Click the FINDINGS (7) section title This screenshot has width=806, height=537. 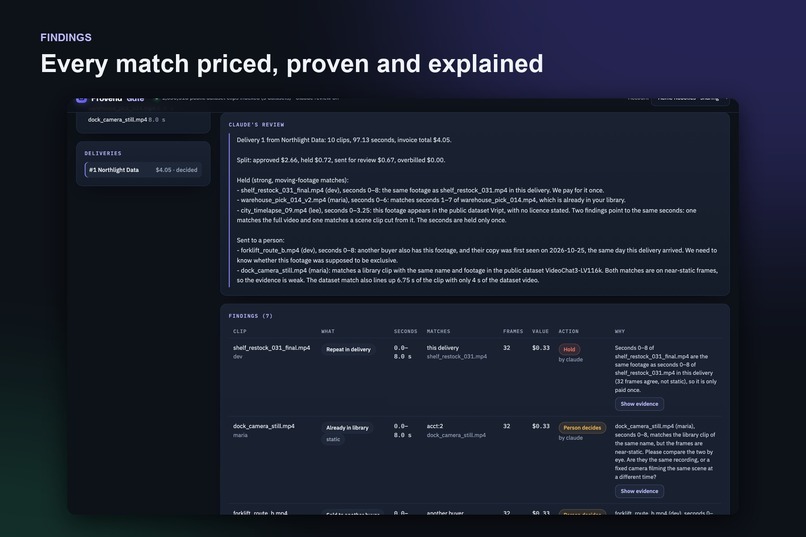coord(251,316)
